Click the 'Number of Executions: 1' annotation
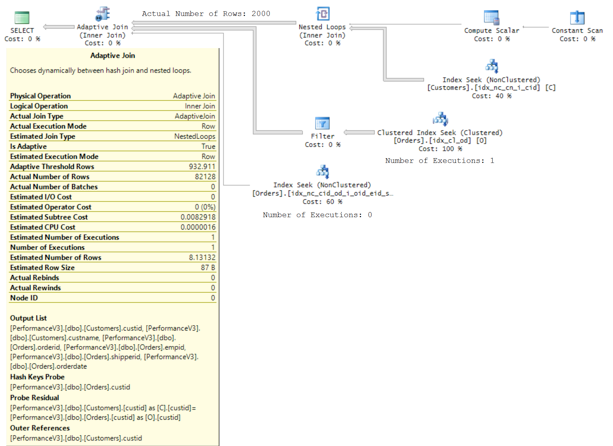The image size is (613, 446). tap(439, 160)
